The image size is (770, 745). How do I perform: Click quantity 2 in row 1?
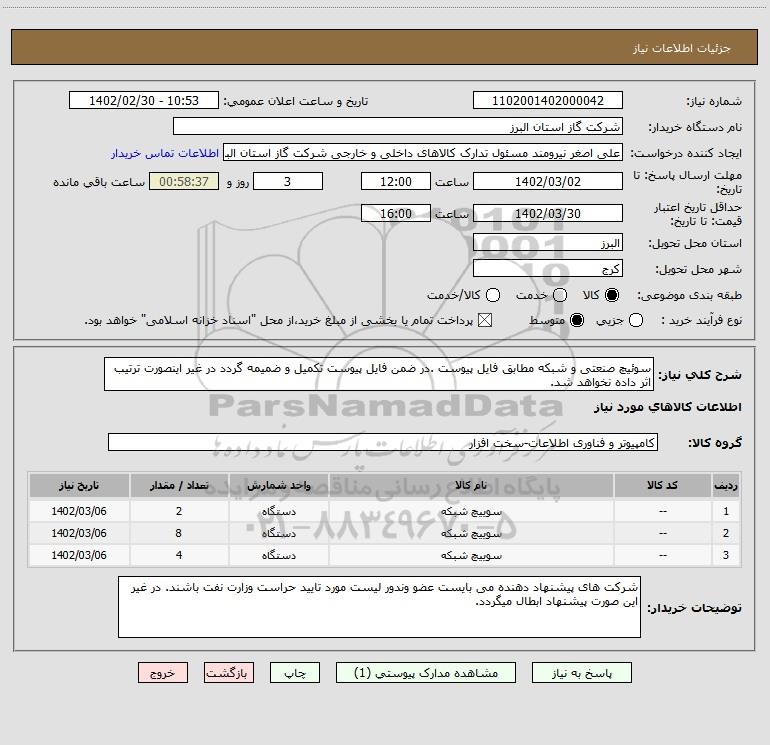coord(179,511)
